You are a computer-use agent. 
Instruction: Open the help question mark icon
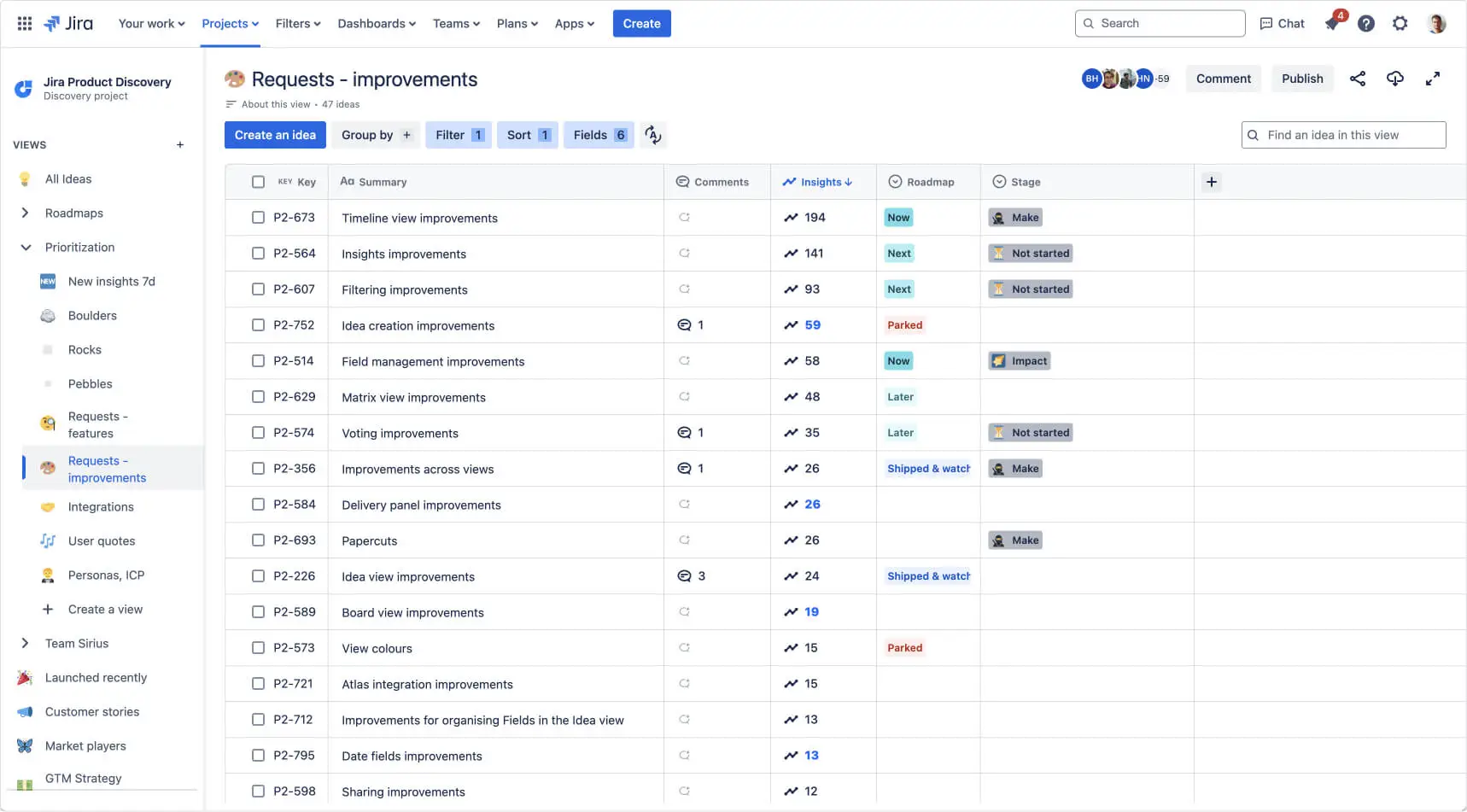pos(1366,24)
